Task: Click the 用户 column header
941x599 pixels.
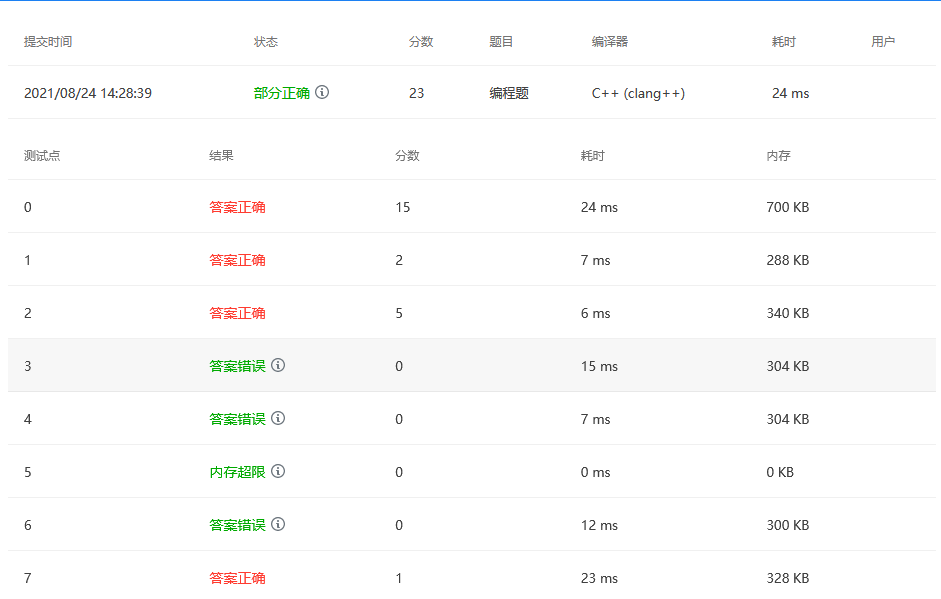Action: coord(883,41)
